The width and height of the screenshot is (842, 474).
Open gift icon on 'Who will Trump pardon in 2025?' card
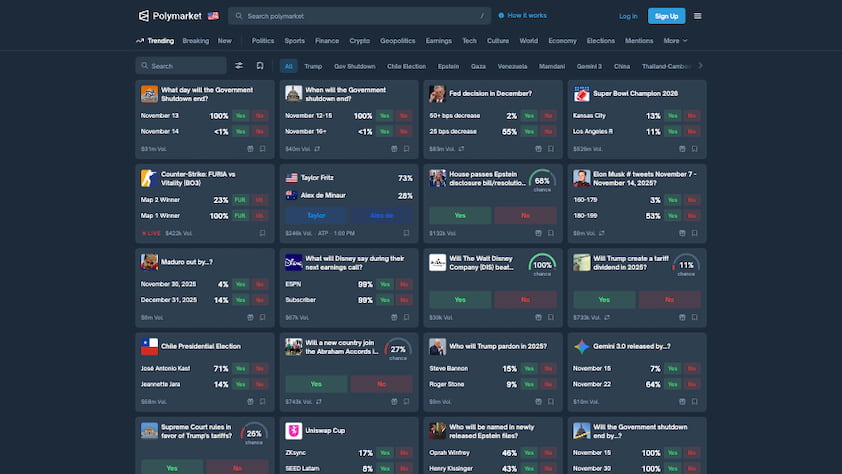[538, 402]
